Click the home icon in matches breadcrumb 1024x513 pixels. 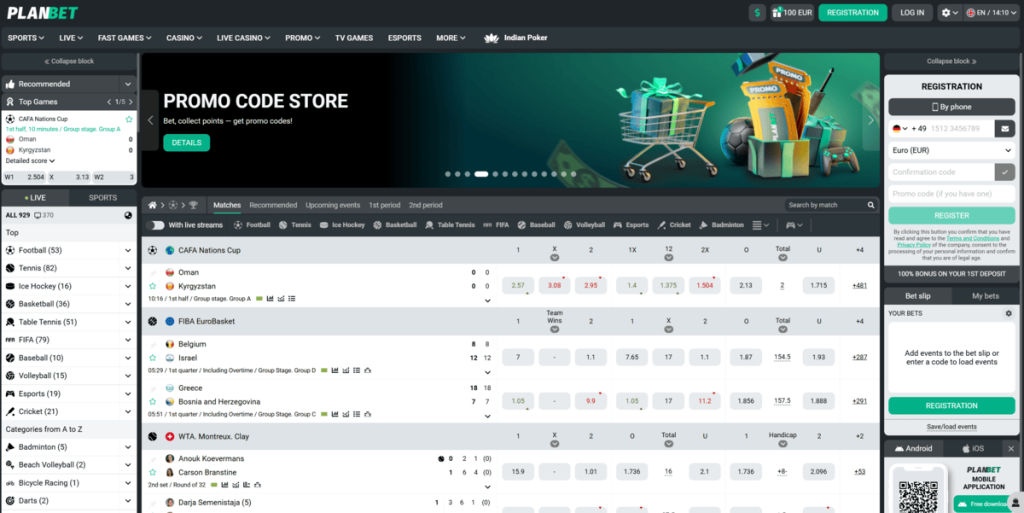pyautogui.click(x=153, y=205)
